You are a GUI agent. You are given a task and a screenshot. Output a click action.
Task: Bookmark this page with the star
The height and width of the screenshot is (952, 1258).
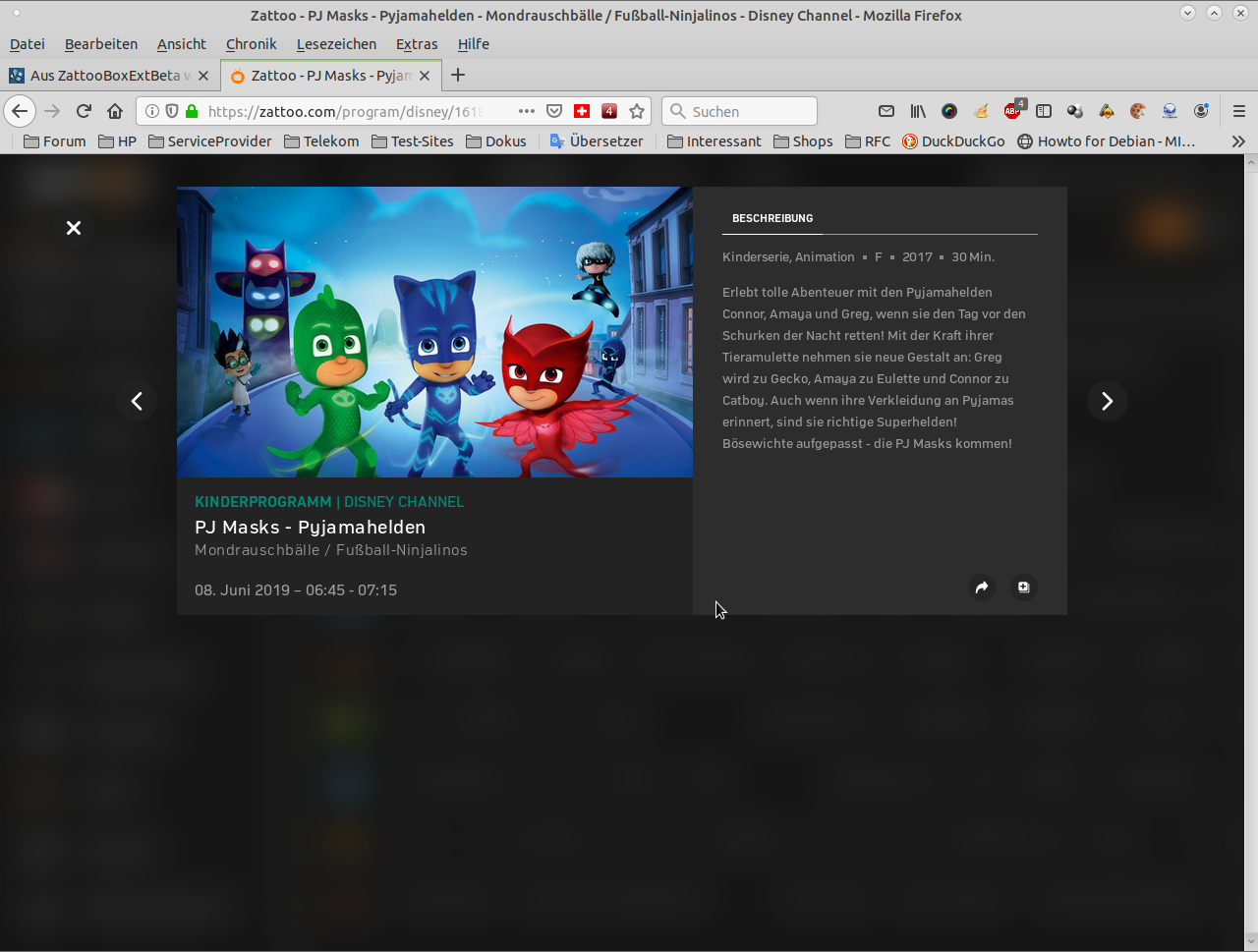point(637,111)
